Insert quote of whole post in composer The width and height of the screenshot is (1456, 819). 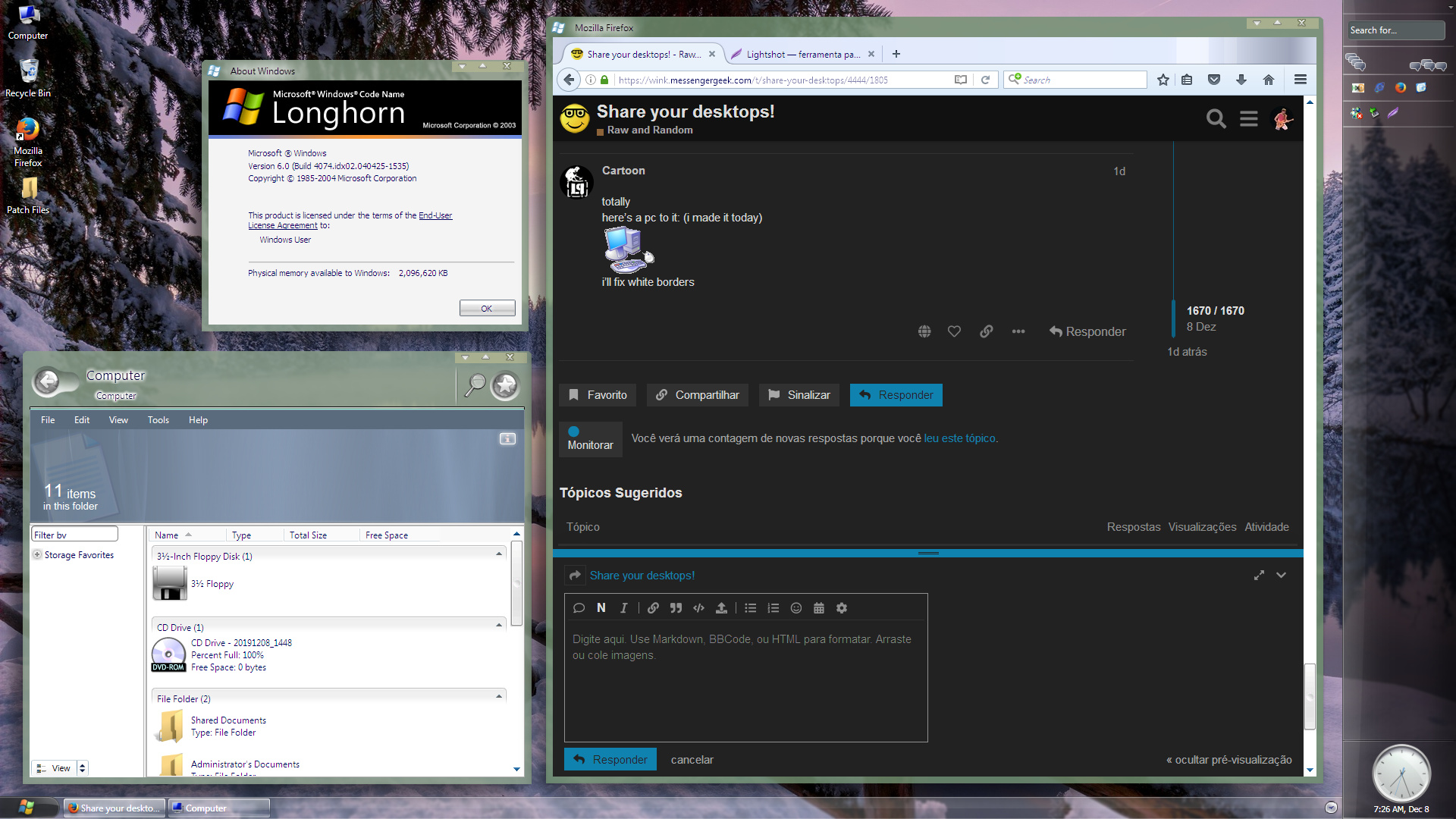pos(579,608)
